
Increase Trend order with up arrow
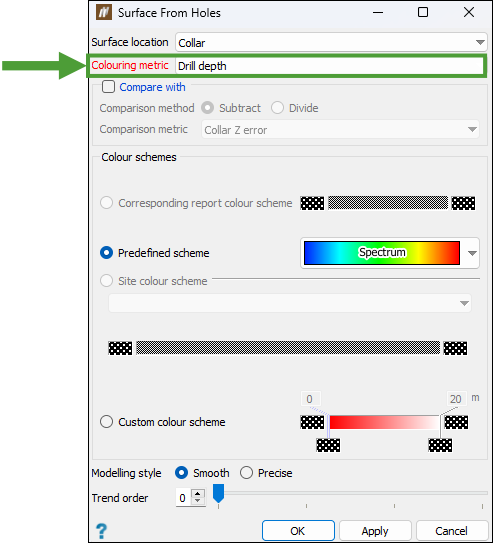click(x=197, y=494)
